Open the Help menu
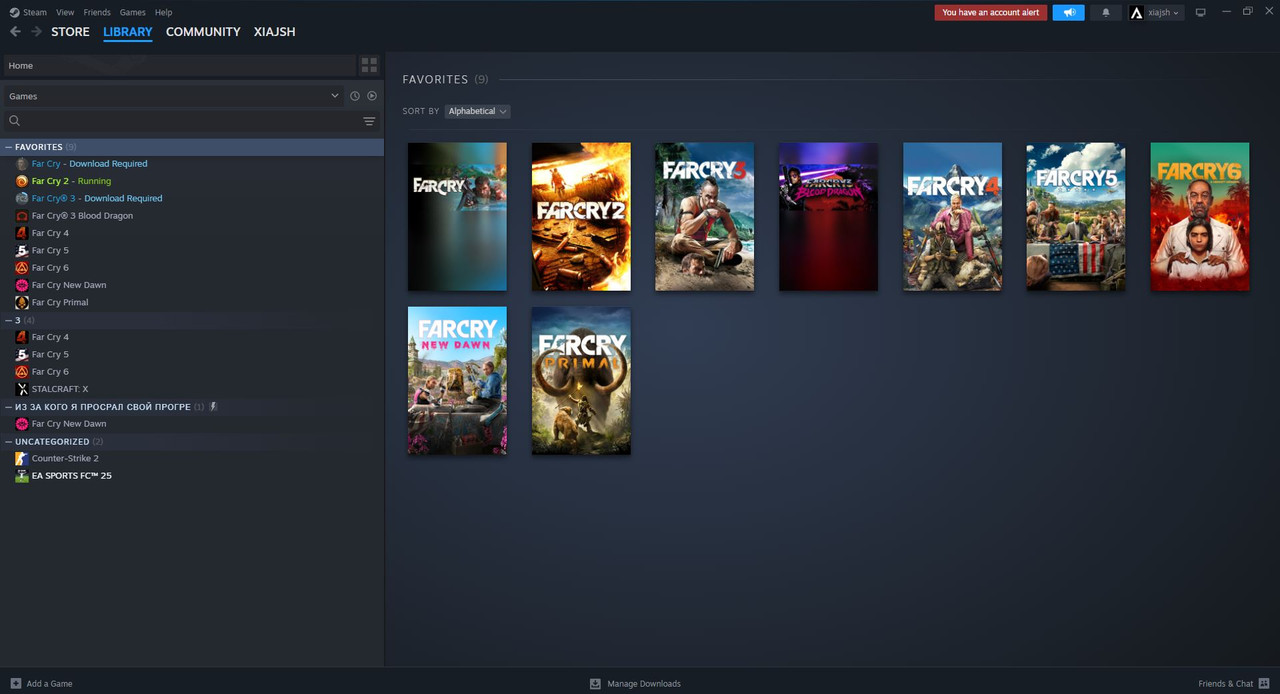The image size is (1280, 694). click(163, 12)
